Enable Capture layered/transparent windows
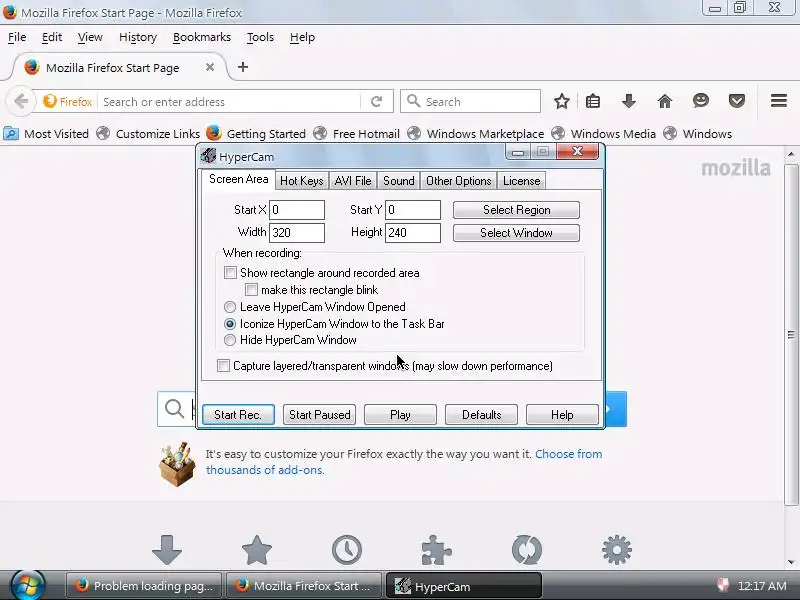Screen dimensions: 800x600 tap(223, 365)
